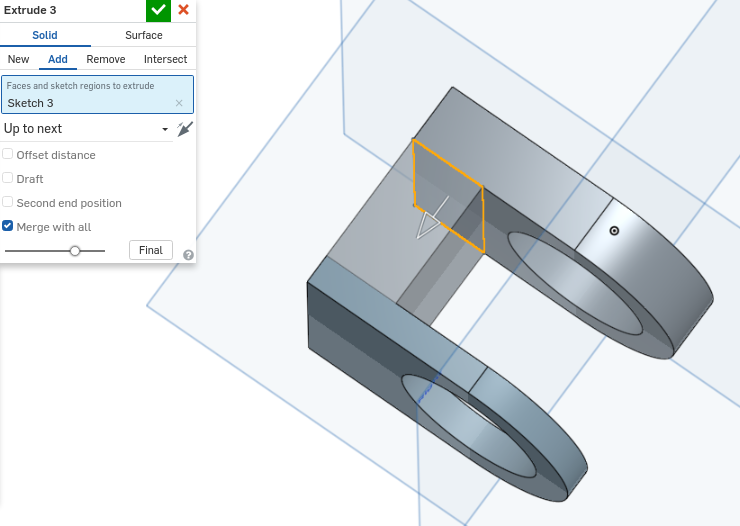Image resolution: width=740 pixels, height=526 pixels.
Task: Flip extrude direction with the arrow icon
Action: pos(185,129)
